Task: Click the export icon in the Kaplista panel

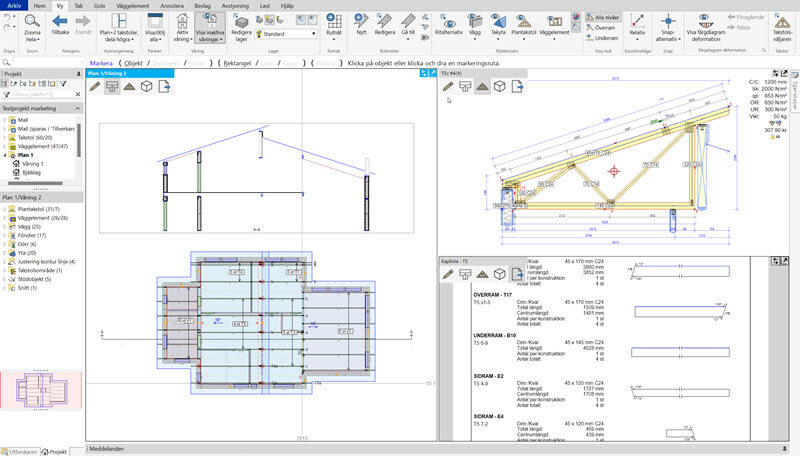Action: coord(517,273)
